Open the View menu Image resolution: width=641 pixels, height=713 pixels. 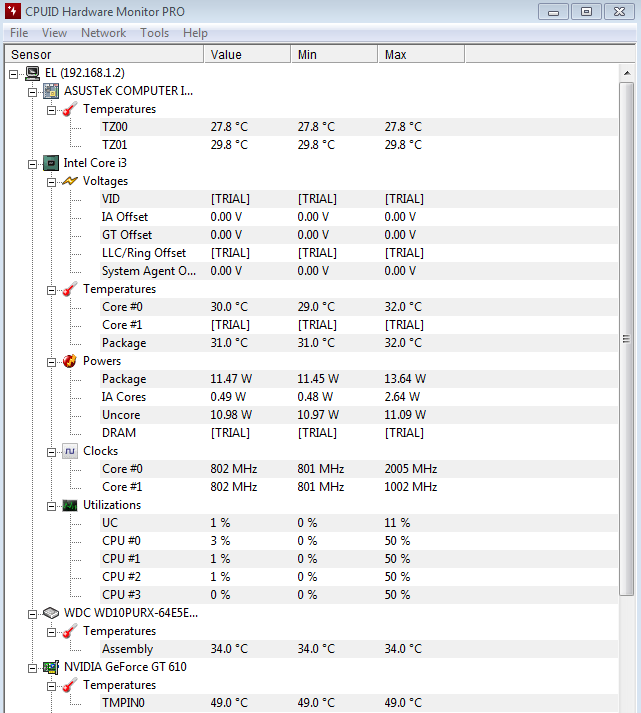point(54,33)
